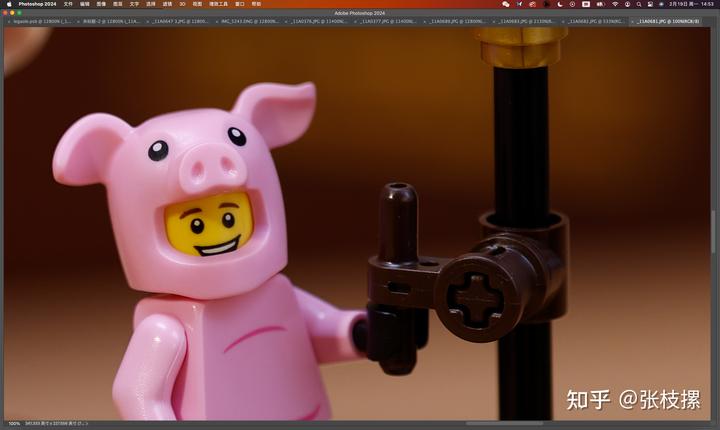The height and width of the screenshot is (430, 720).
Task: Open the Apple menu
Action: tap(9, 4)
